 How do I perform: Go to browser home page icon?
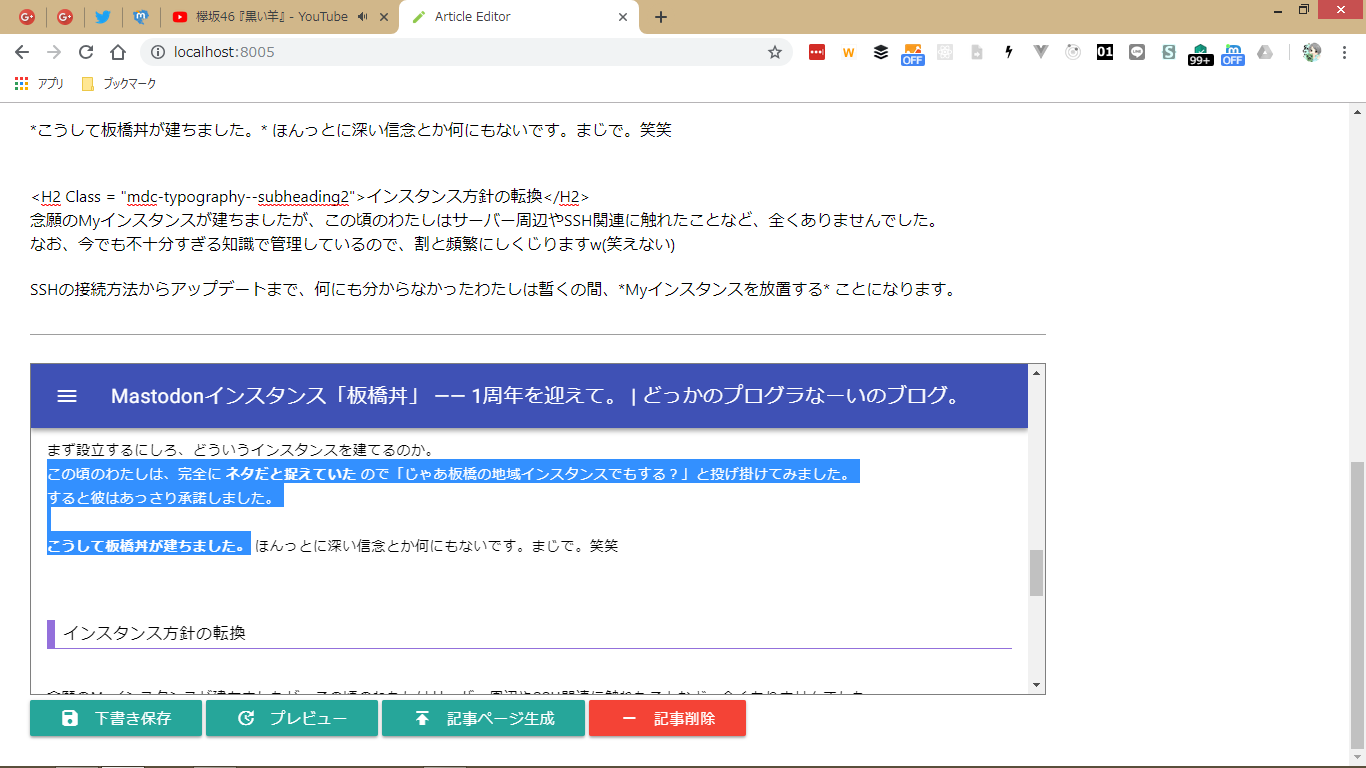click(118, 52)
